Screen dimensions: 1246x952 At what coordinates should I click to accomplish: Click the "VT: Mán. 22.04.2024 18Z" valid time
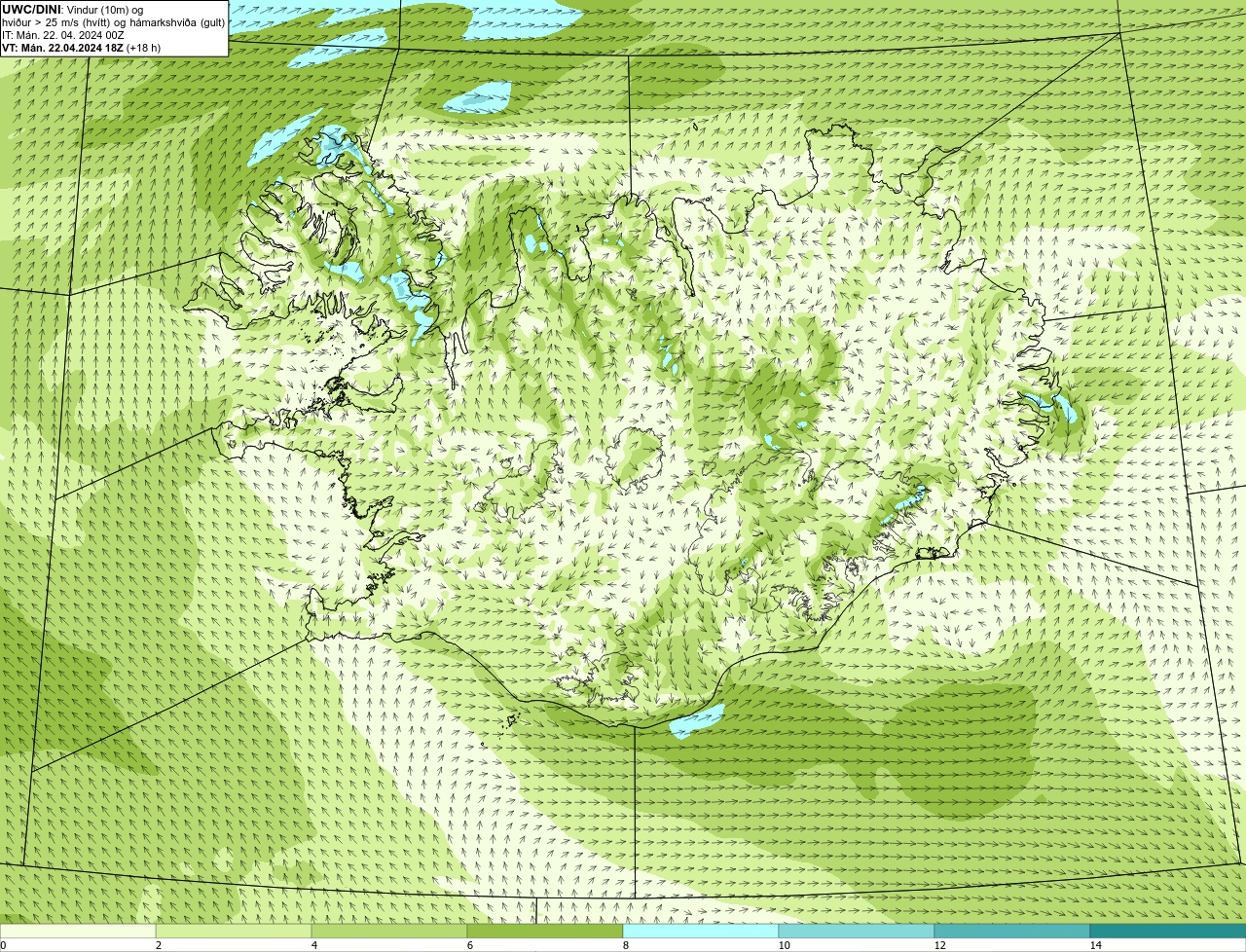pyautogui.click(x=62, y=48)
